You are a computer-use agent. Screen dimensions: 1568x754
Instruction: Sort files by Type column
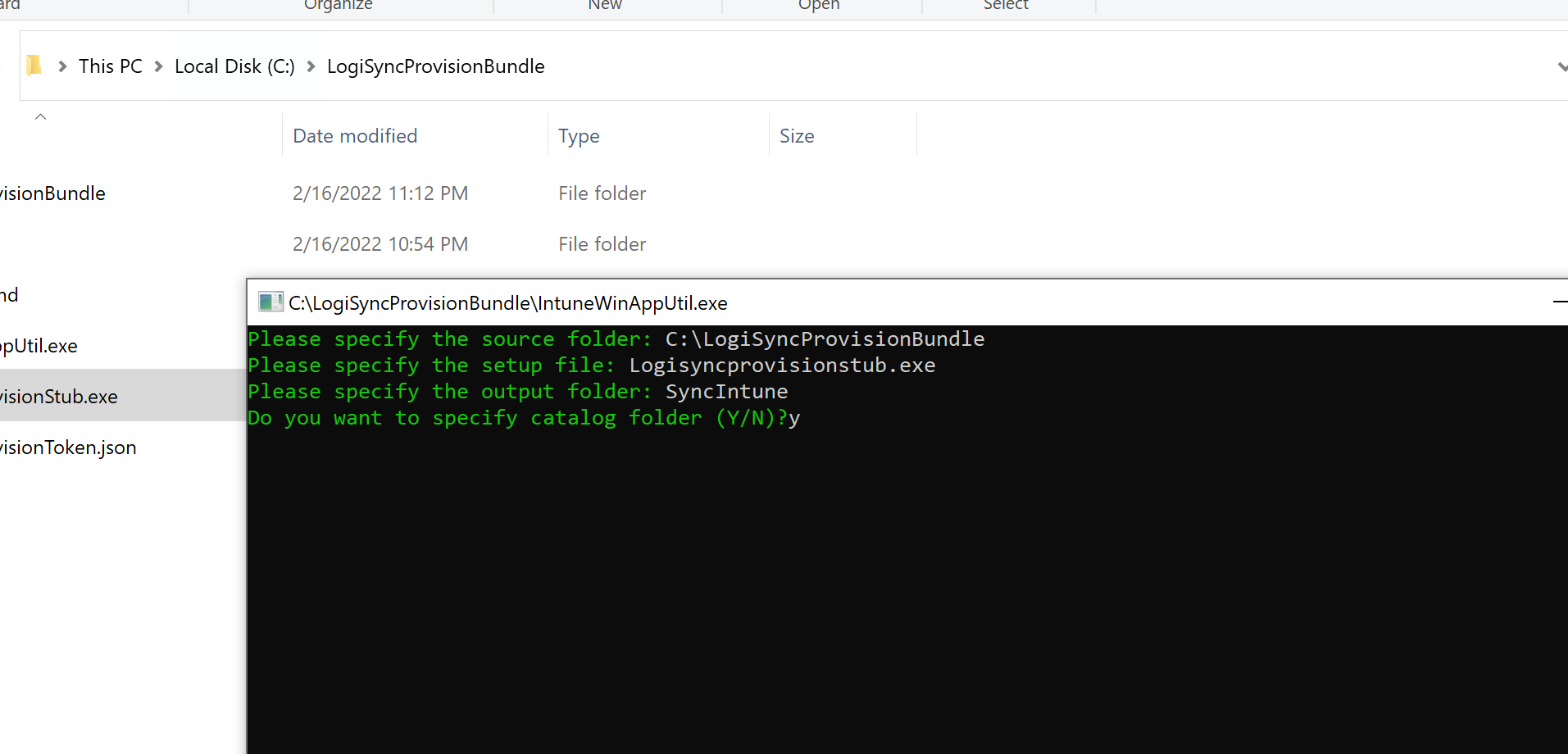coord(579,136)
